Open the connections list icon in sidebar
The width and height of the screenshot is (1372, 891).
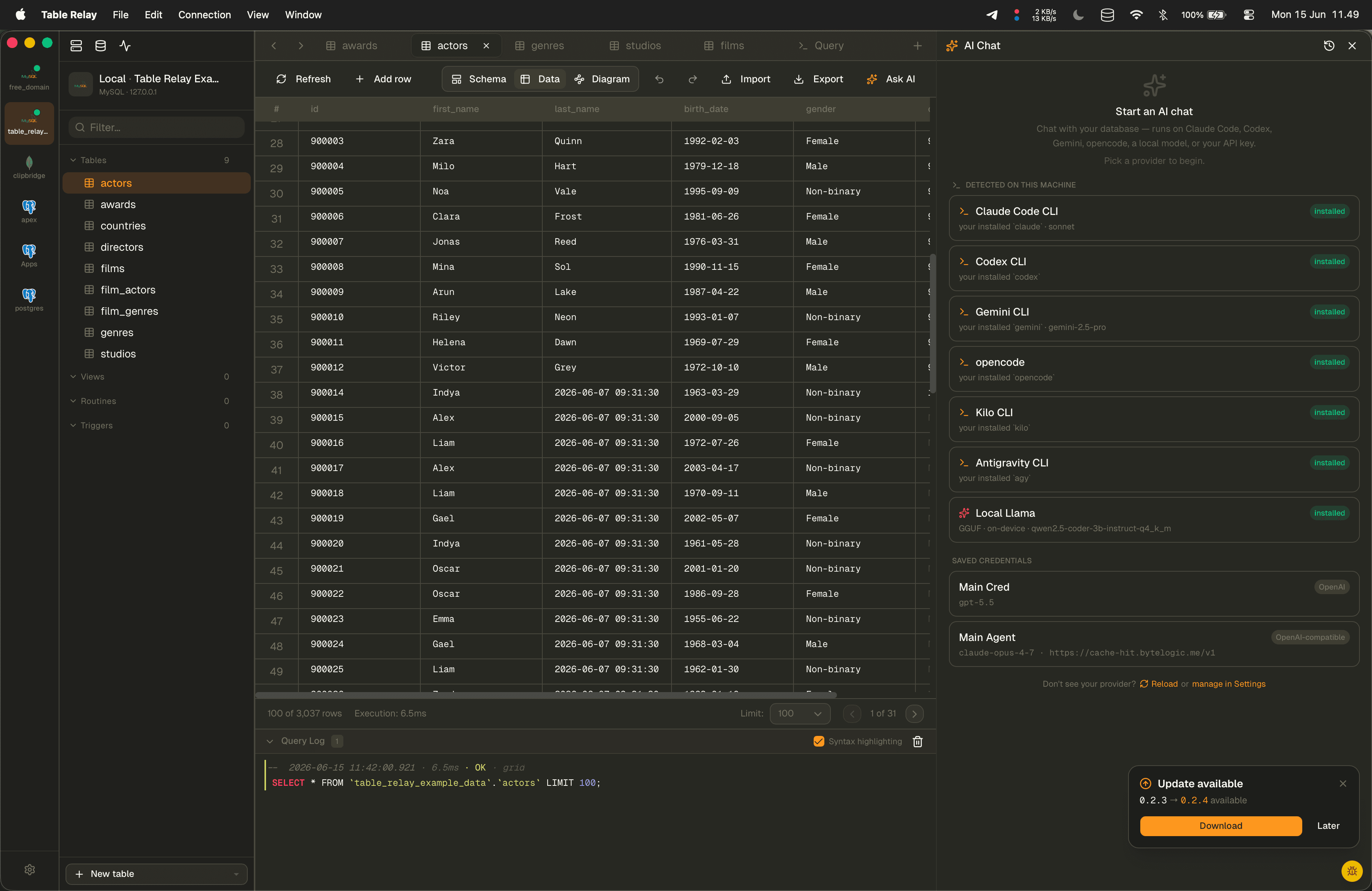pyautogui.click(x=76, y=45)
